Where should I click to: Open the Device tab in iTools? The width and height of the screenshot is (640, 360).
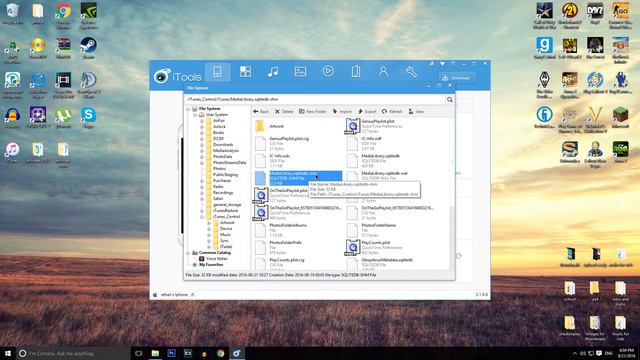tap(218, 72)
